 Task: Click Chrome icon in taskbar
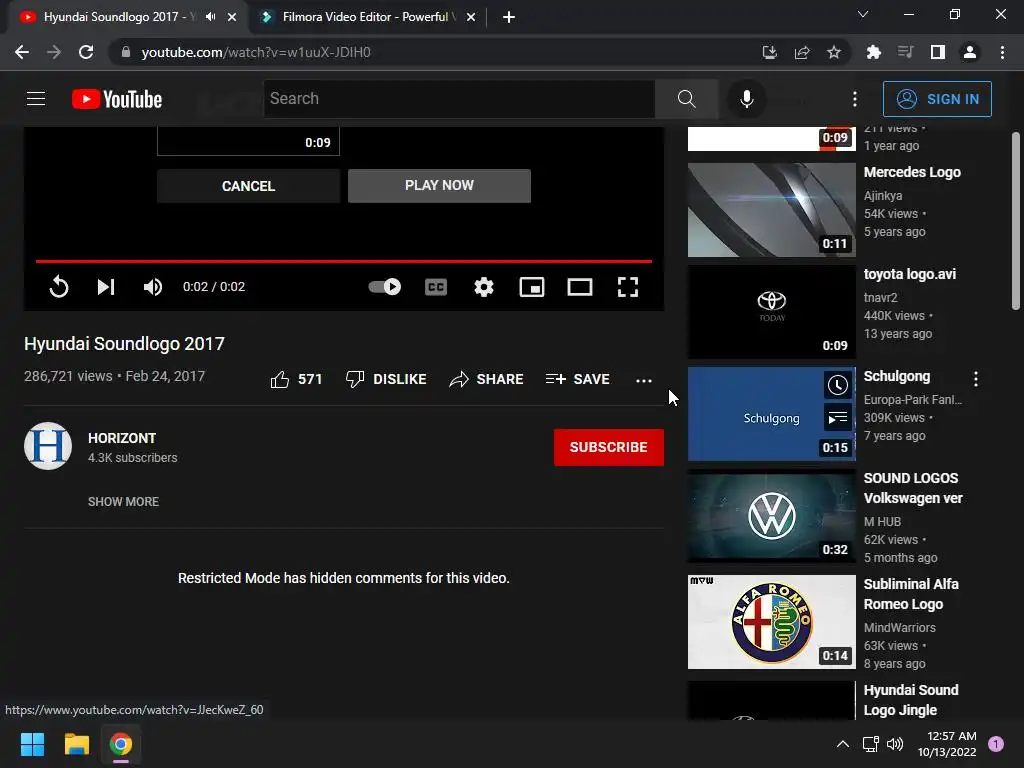click(x=121, y=744)
